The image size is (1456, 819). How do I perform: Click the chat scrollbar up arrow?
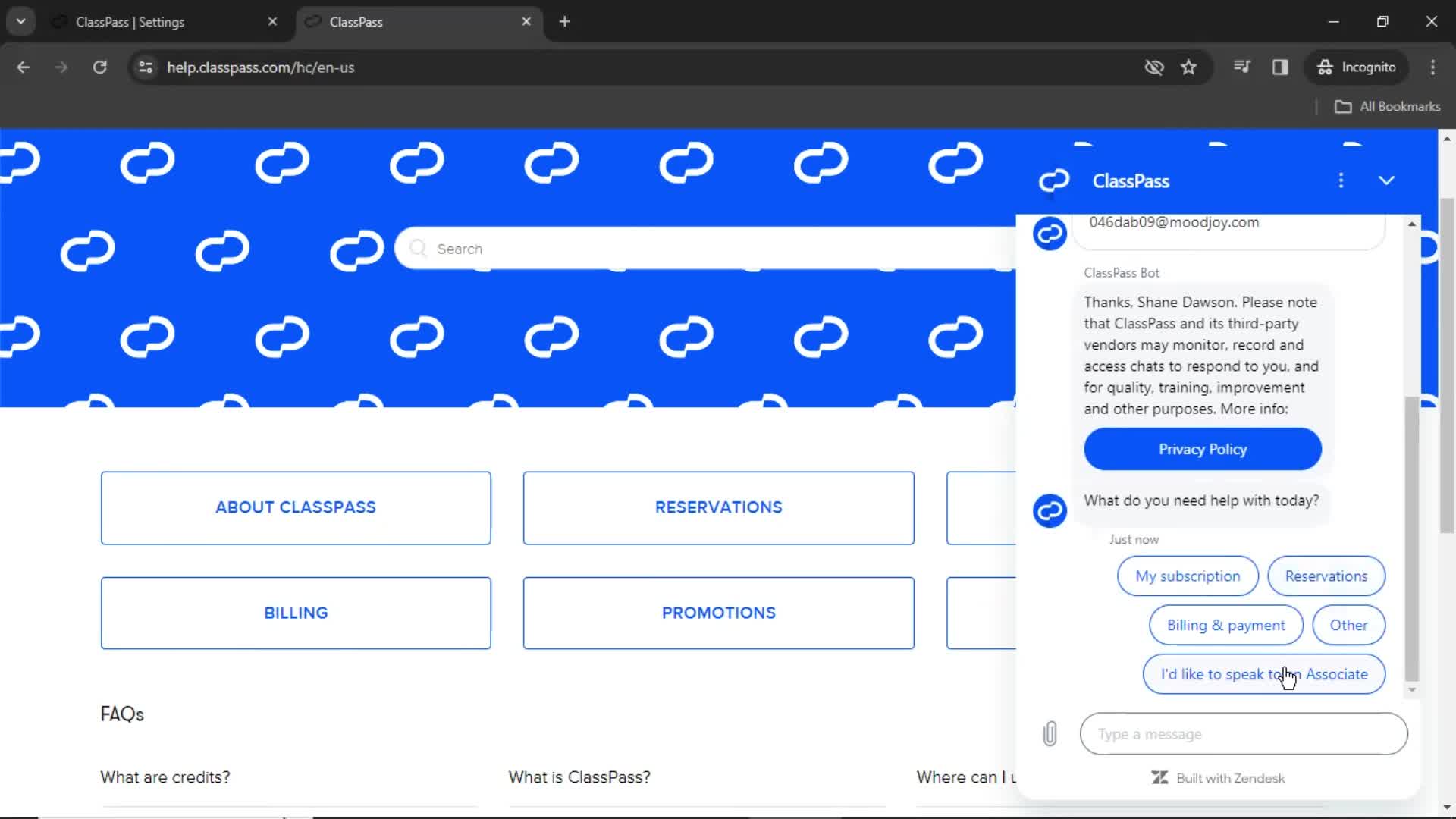[x=1411, y=224]
